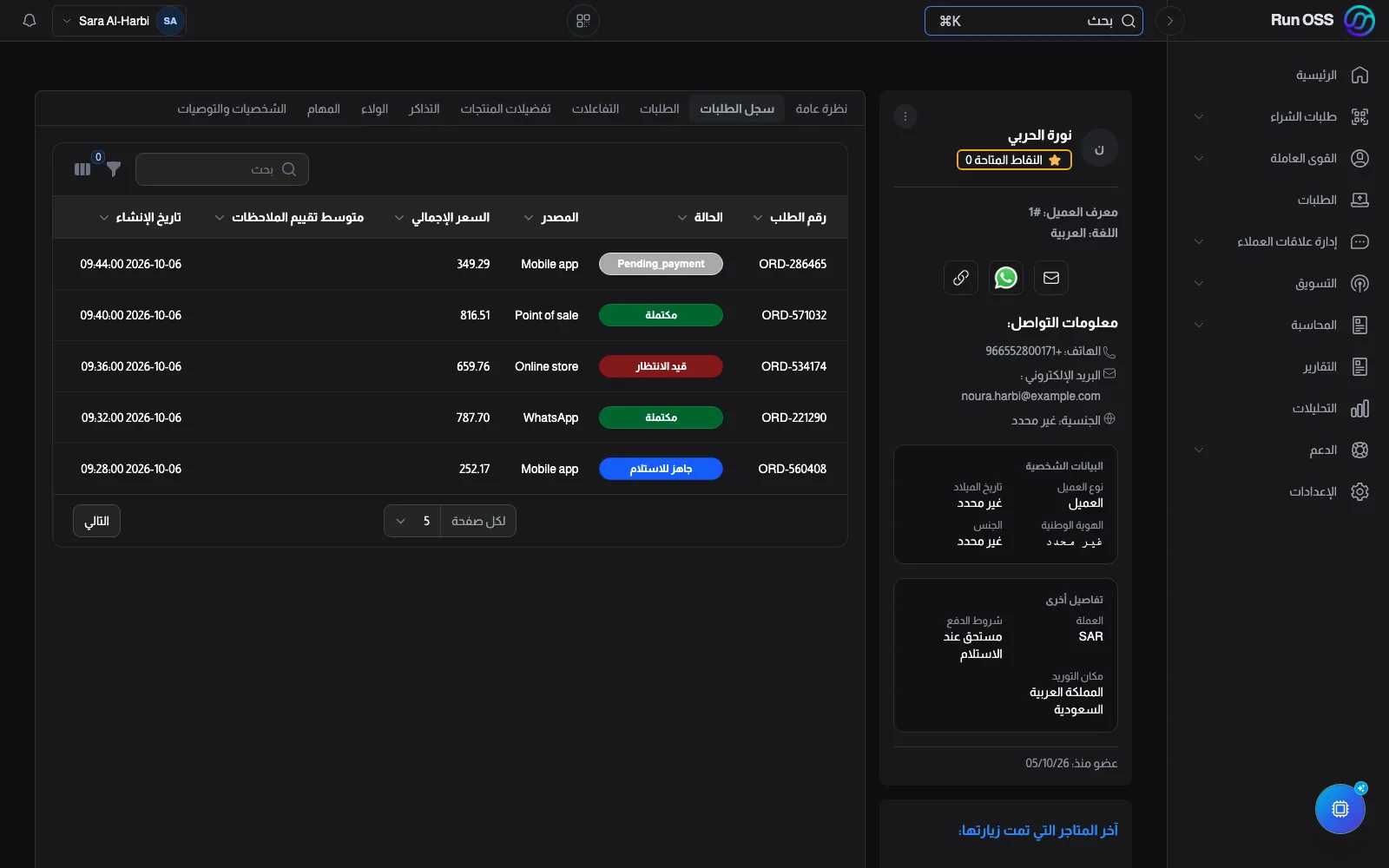The height and width of the screenshot is (868, 1389).
Task: Click the settings gear for الإعدادات
Action: click(x=1359, y=492)
